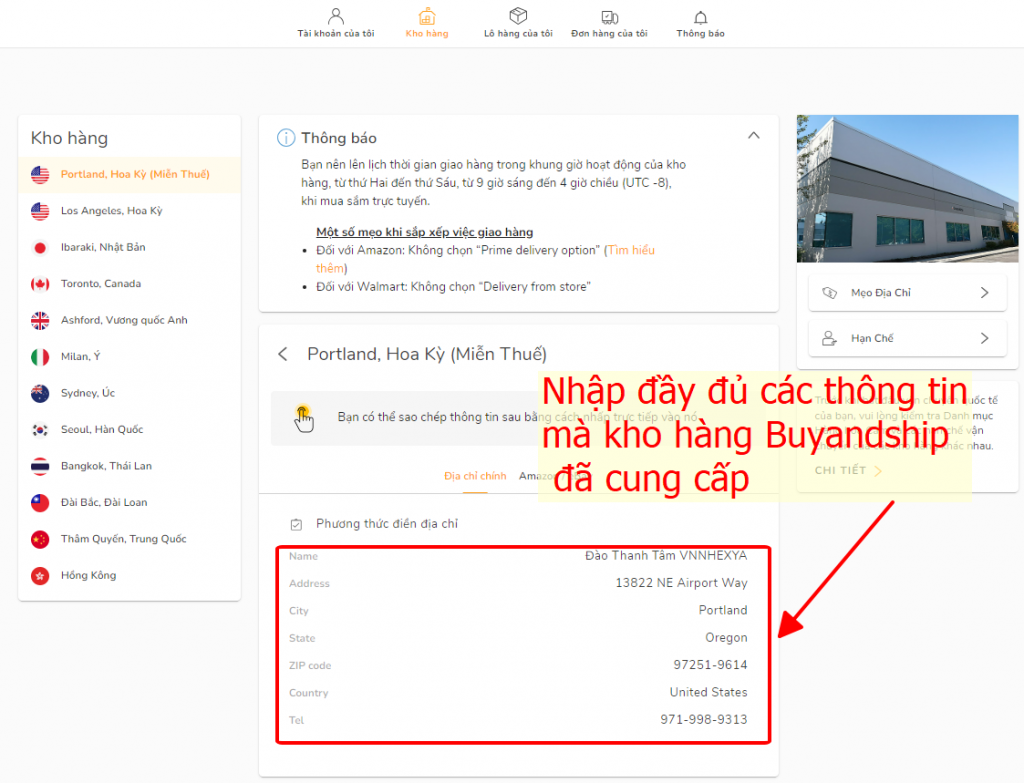Select Đài Bắc, Đài Loan warehouse
Image resolution: width=1024 pixels, height=783 pixels.
point(129,503)
